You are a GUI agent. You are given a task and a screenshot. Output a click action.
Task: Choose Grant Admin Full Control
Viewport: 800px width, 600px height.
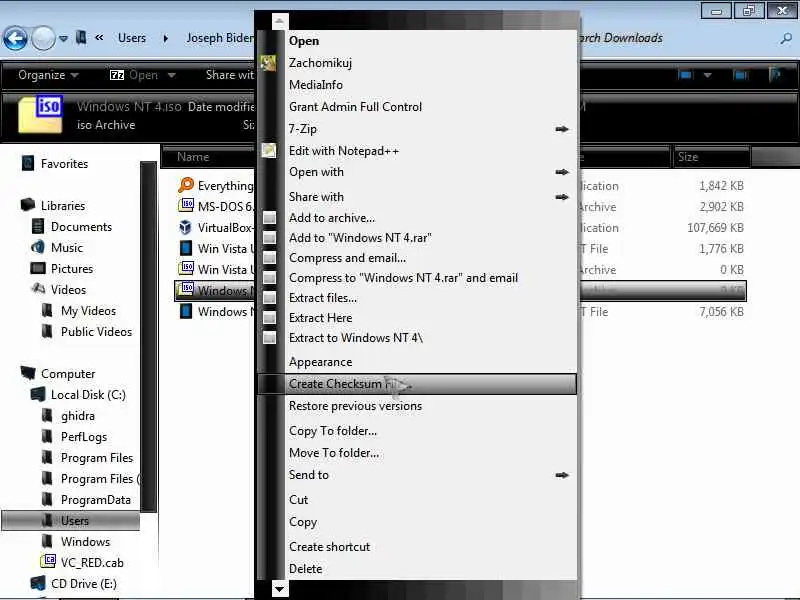click(418, 107)
